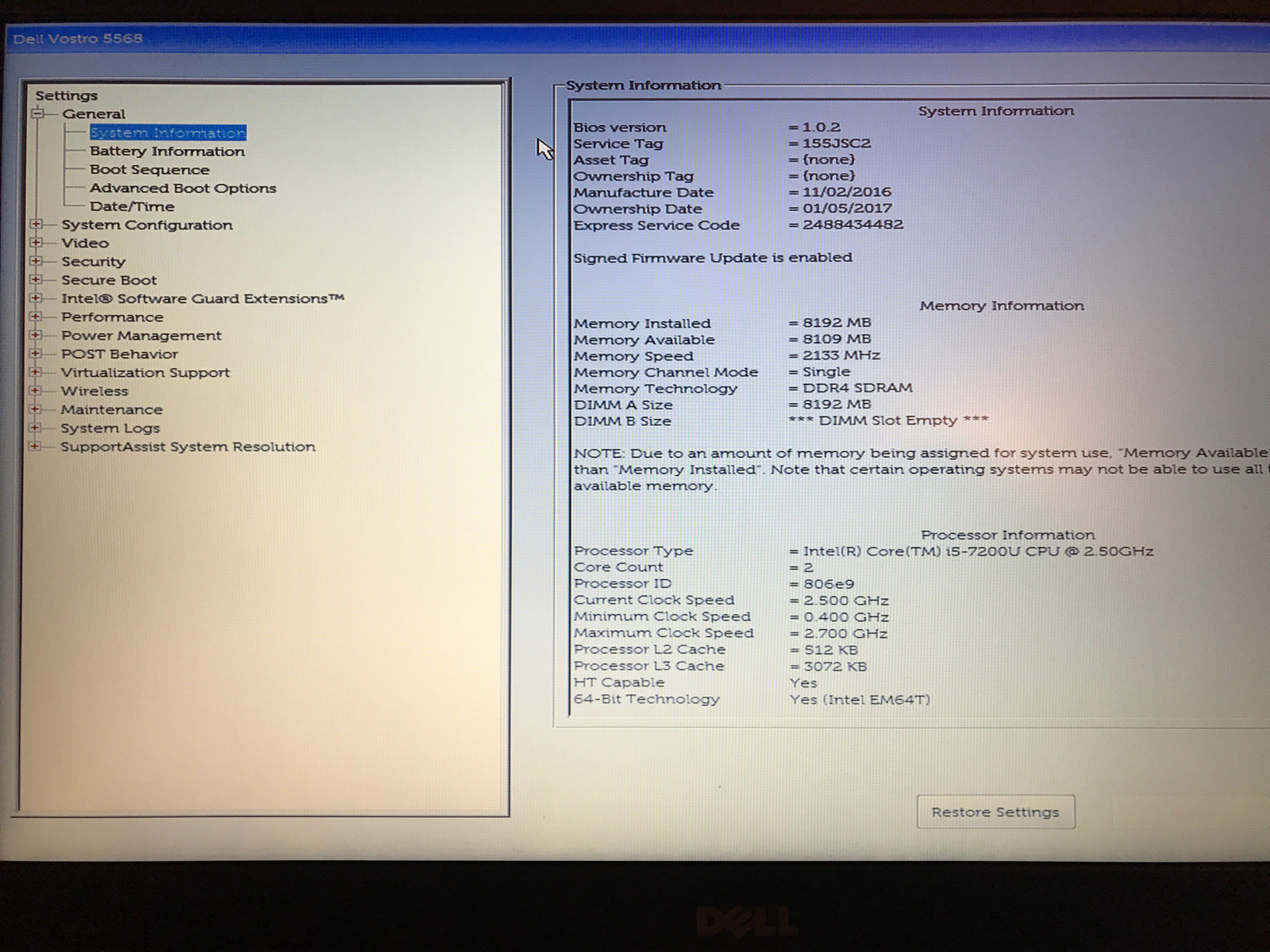
Task: Click Processor L2 Cache value 512 KB
Action: click(x=830, y=650)
